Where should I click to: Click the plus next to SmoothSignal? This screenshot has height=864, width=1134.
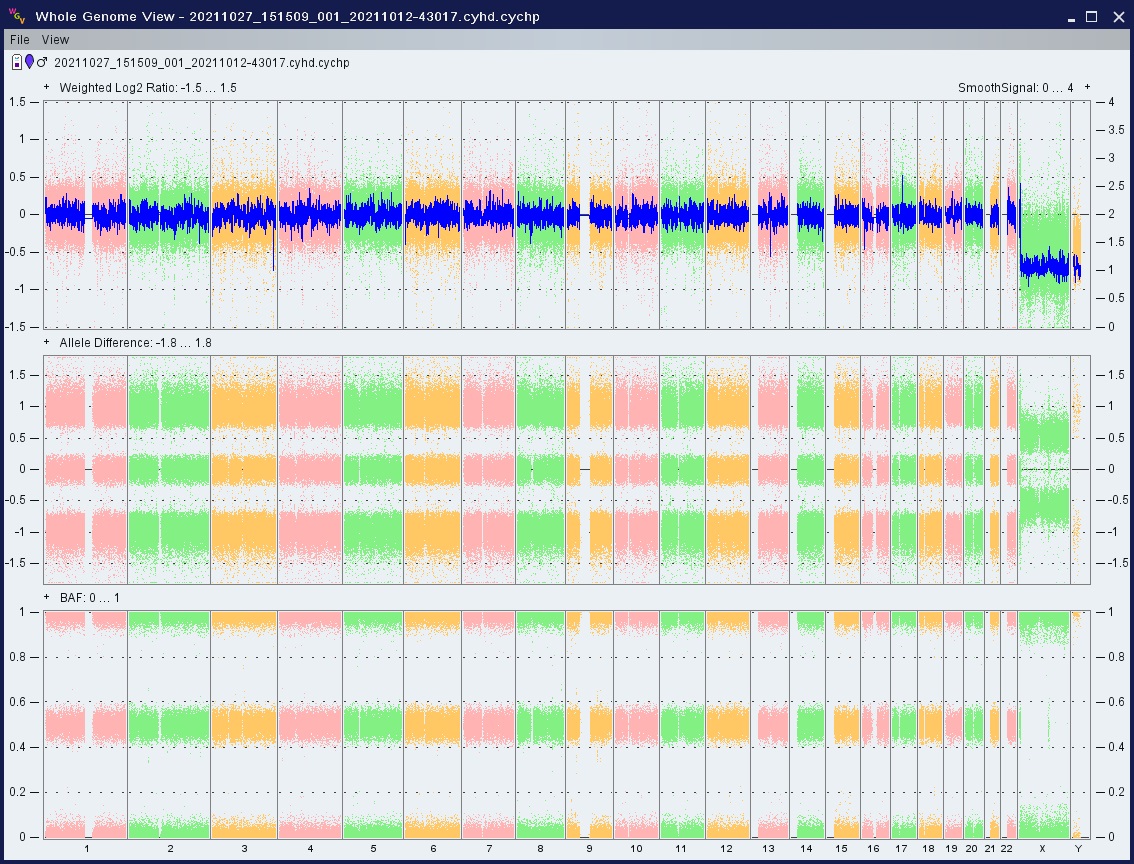point(1087,88)
